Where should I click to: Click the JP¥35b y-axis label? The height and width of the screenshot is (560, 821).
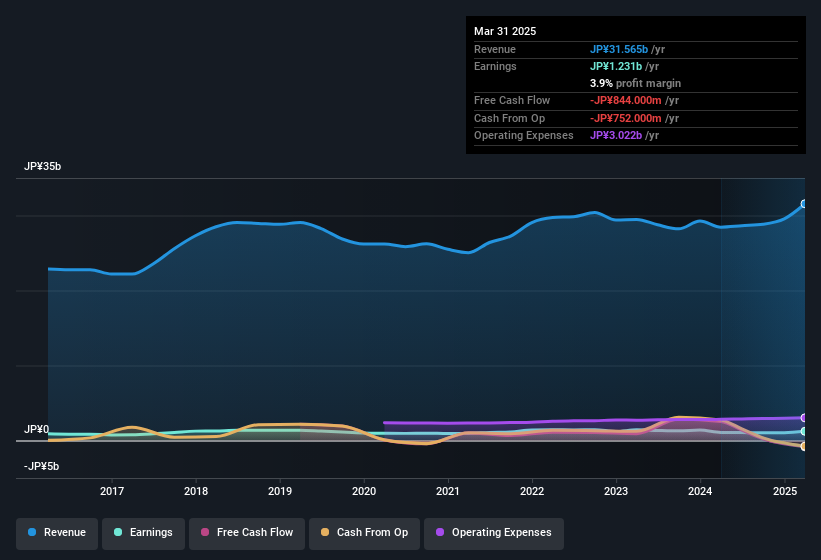click(x=42, y=166)
